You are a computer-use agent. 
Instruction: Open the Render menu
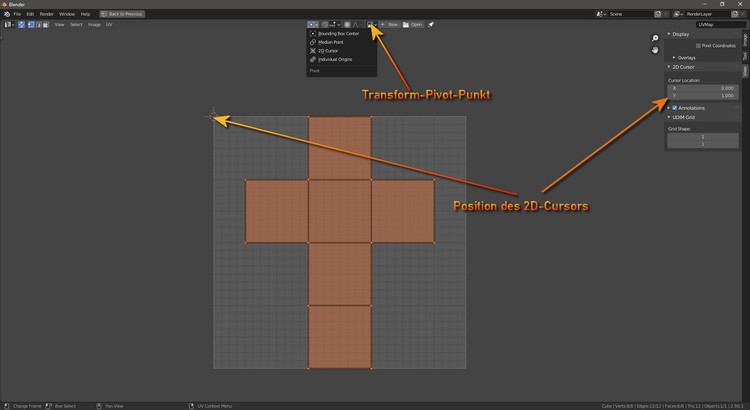click(47, 14)
